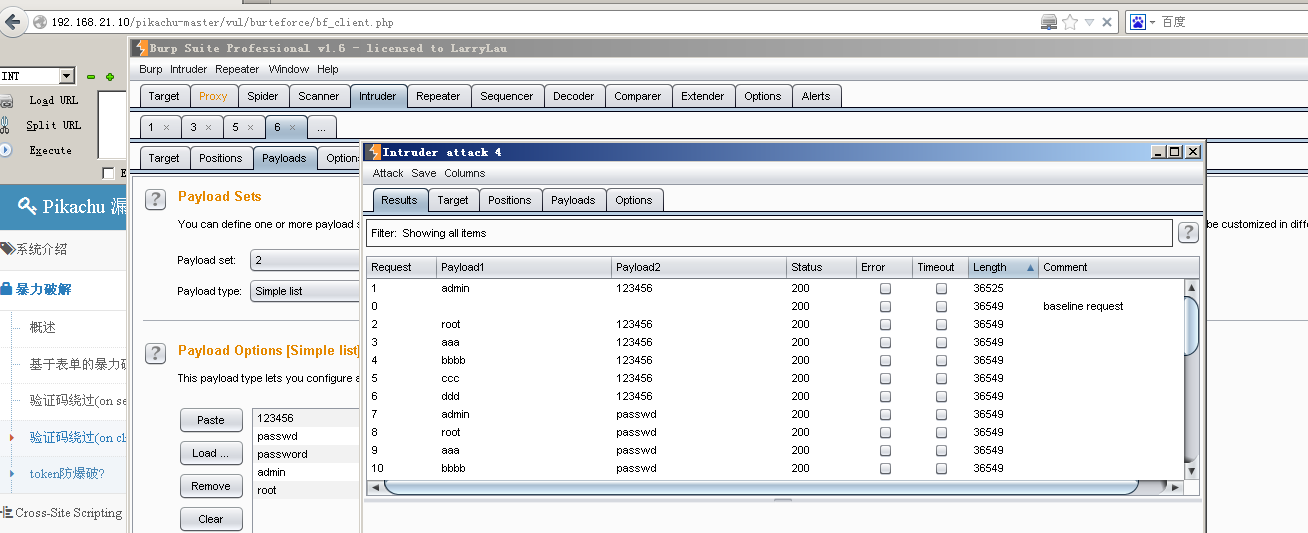Screen dimensions: 1308x533
Task: Switch to the Spider tab
Action: click(263, 96)
